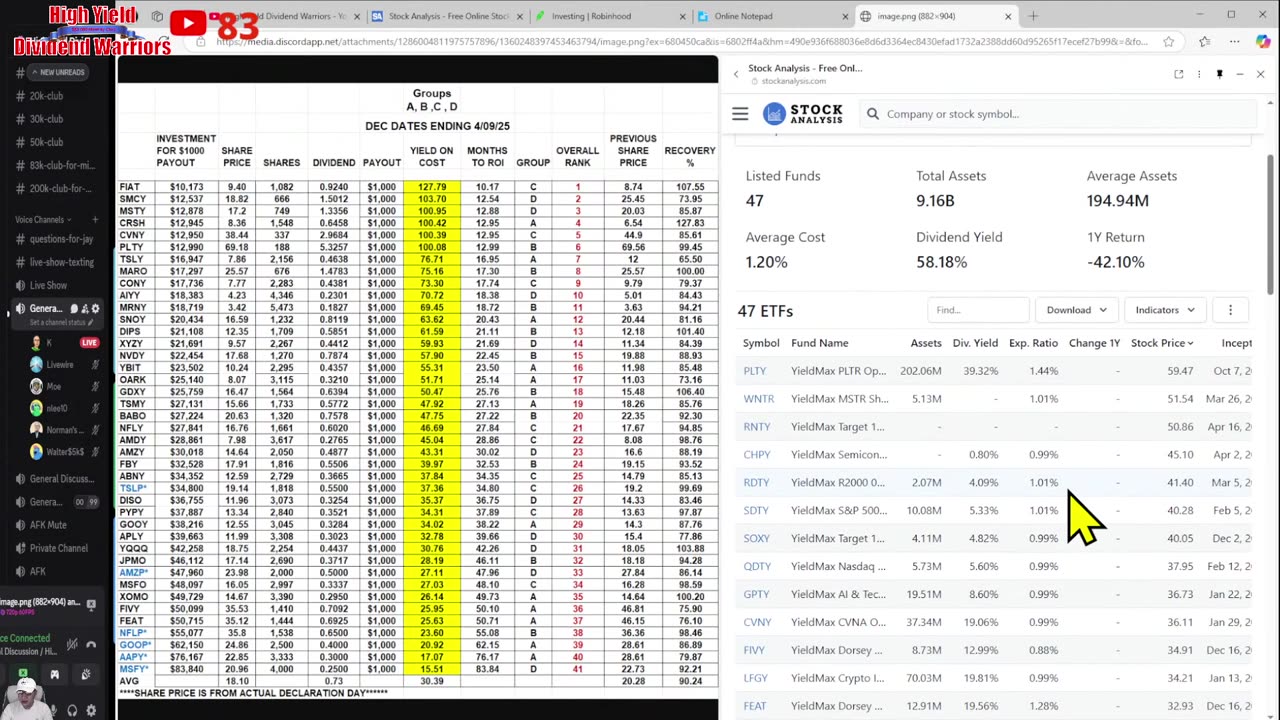Image resolution: width=1280 pixels, height=720 pixels.
Task: Open PLTY ticker link
Action: tap(755, 371)
